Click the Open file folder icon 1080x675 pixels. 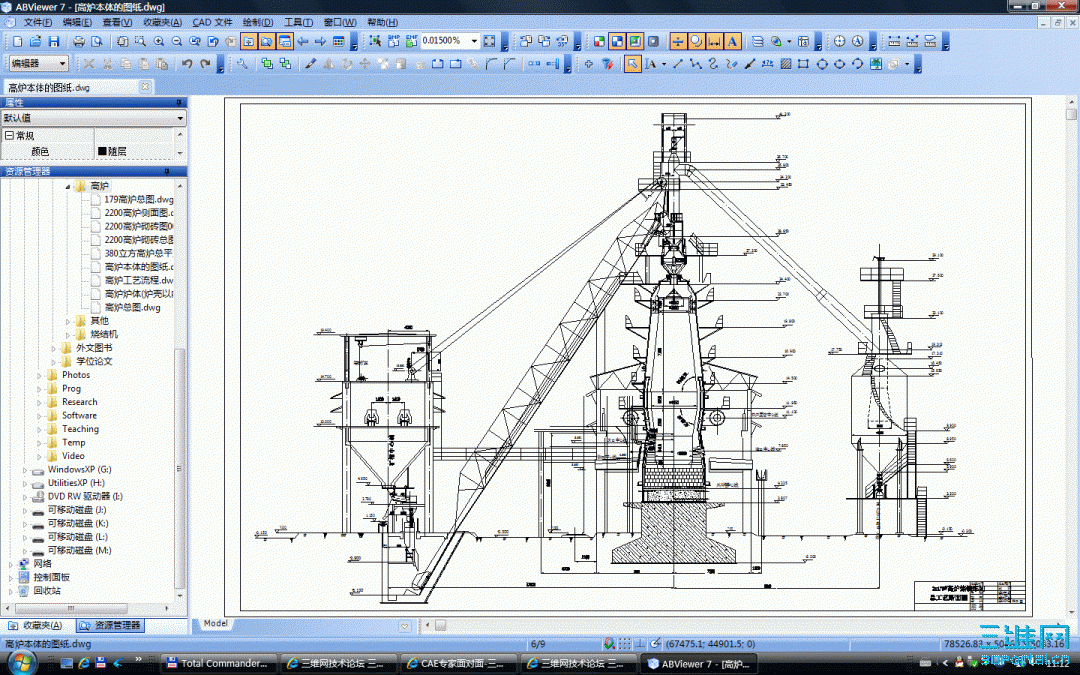click(x=36, y=41)
